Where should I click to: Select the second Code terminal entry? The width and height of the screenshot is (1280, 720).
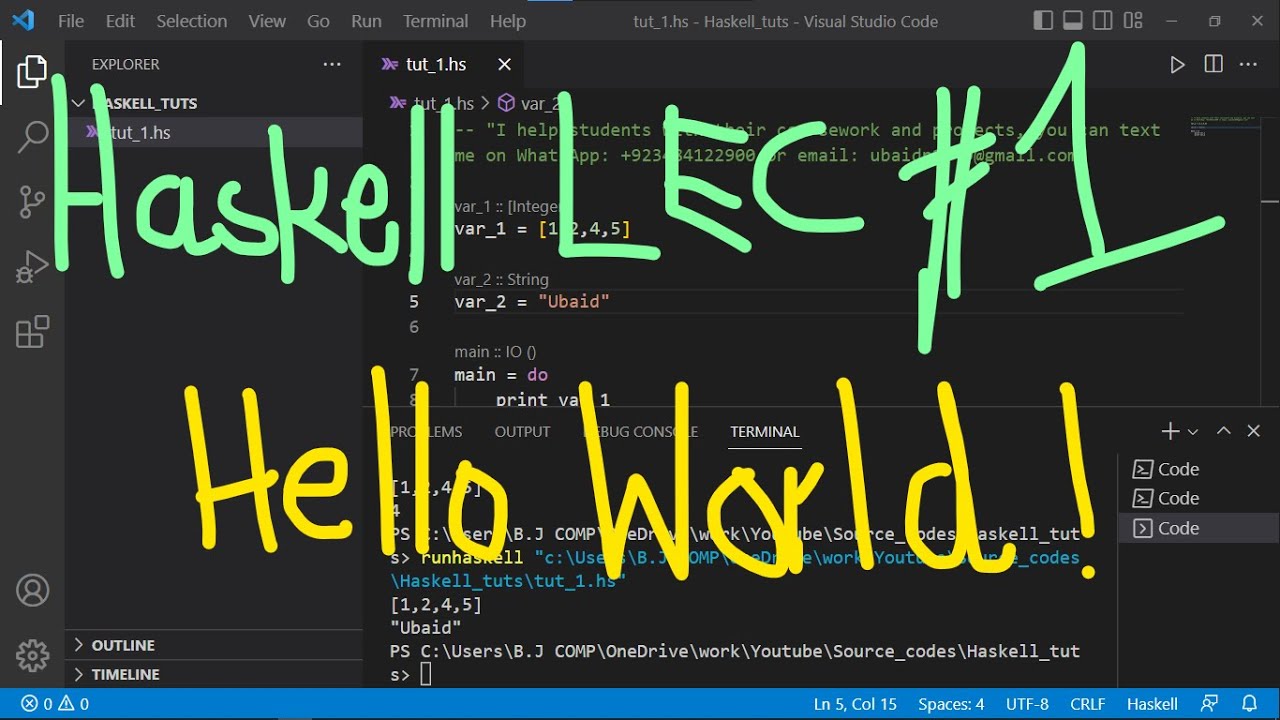(x=1199, y=498)
